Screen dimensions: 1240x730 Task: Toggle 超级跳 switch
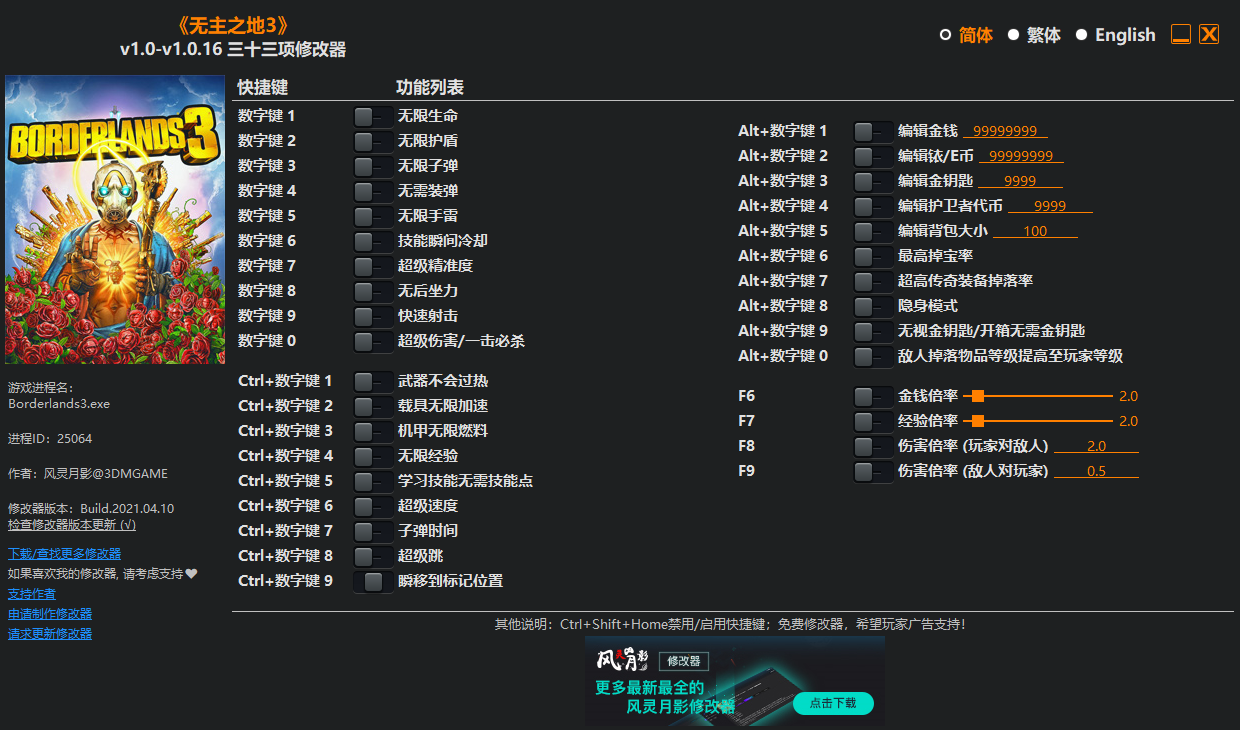(373, 556)
